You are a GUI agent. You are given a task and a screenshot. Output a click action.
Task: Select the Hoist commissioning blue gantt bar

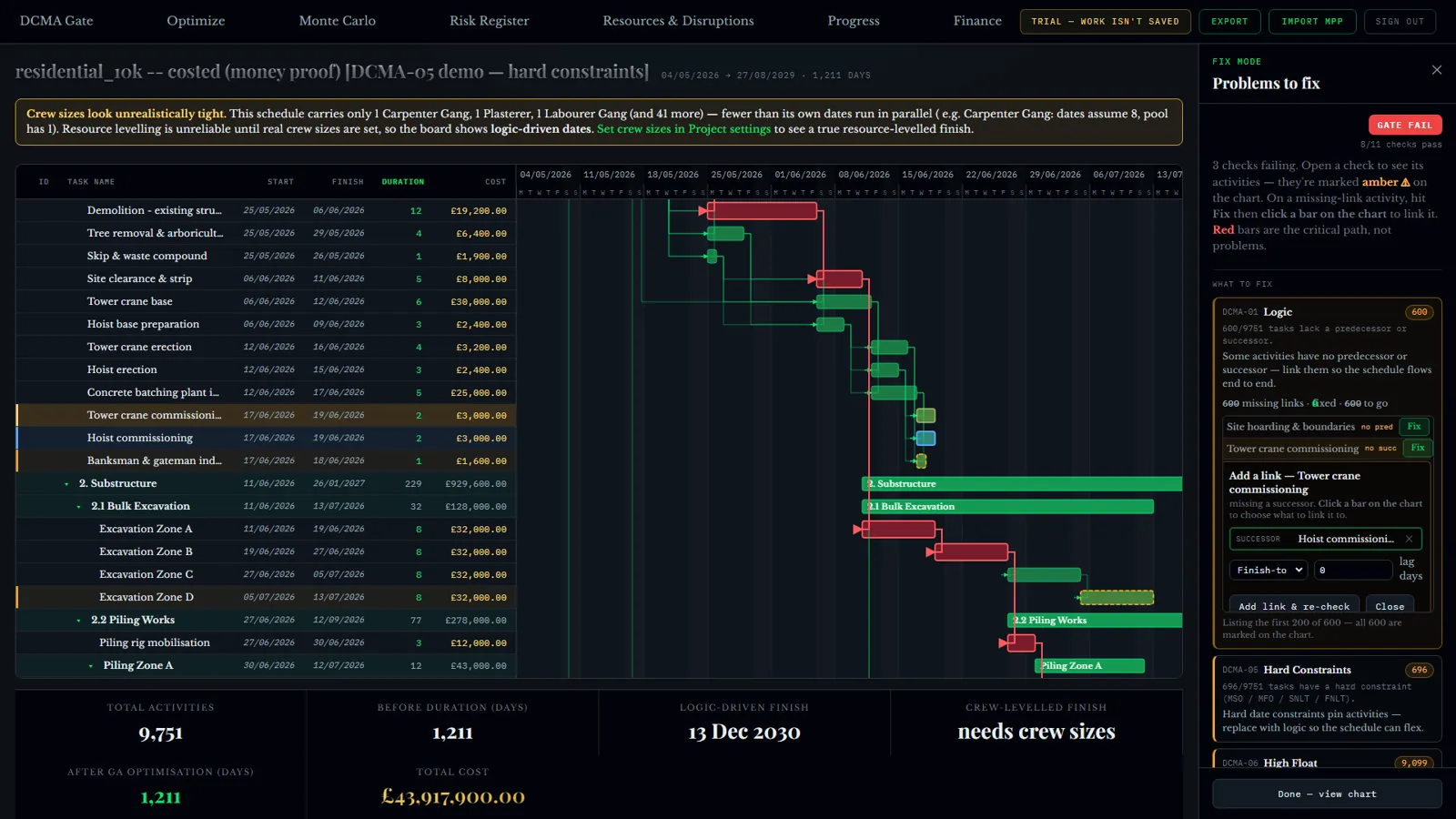point(925,439)
